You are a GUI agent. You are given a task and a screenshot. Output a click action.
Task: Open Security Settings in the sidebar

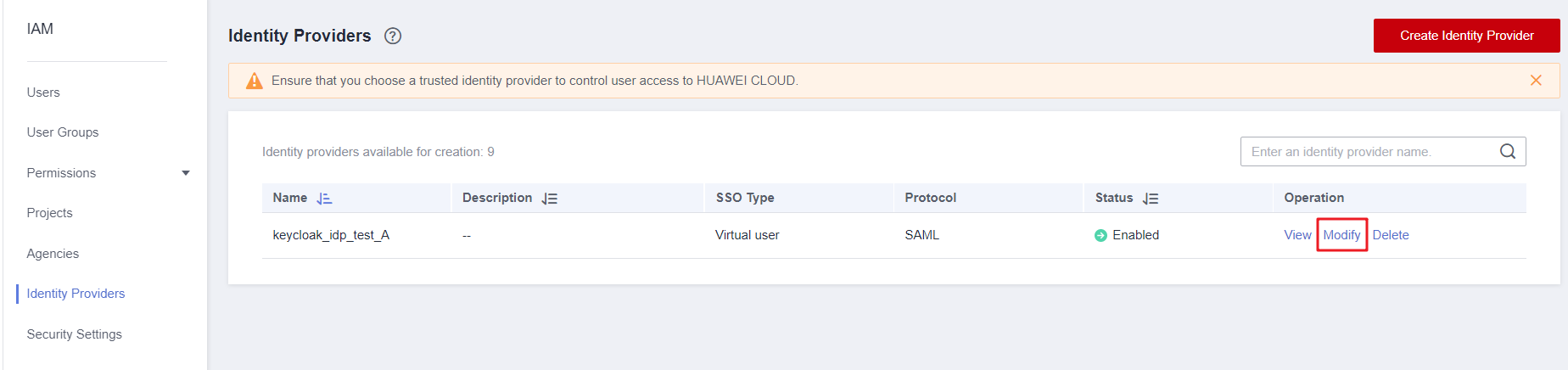click(x=74, y=334)
